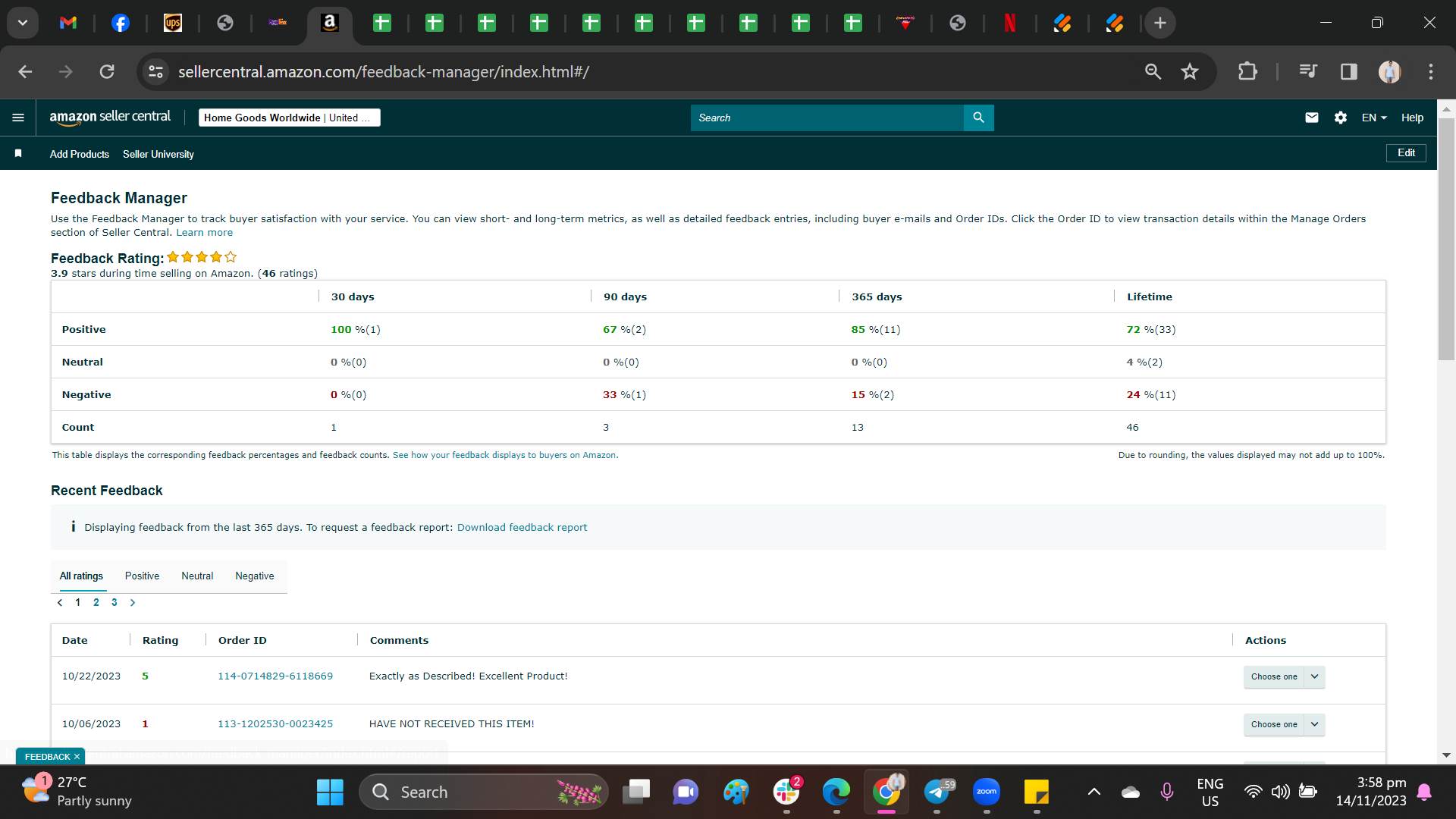Click the search magnifier button in Seller Central
1456x819 pixels.
978,118
